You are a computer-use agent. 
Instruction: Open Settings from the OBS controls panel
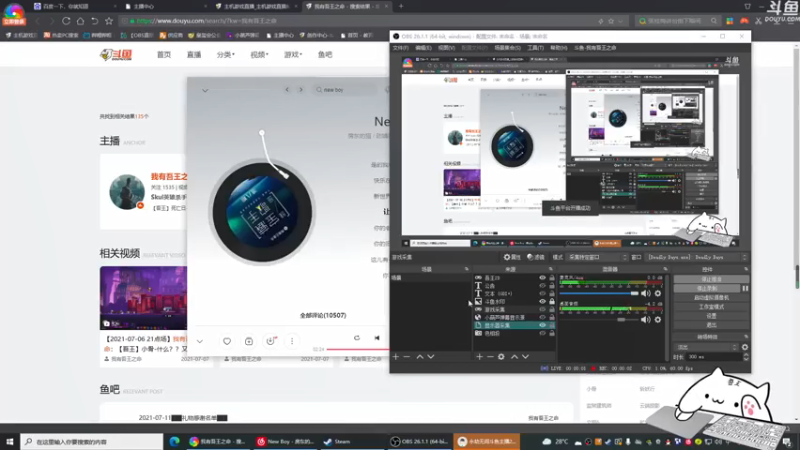tap(711, 316)
